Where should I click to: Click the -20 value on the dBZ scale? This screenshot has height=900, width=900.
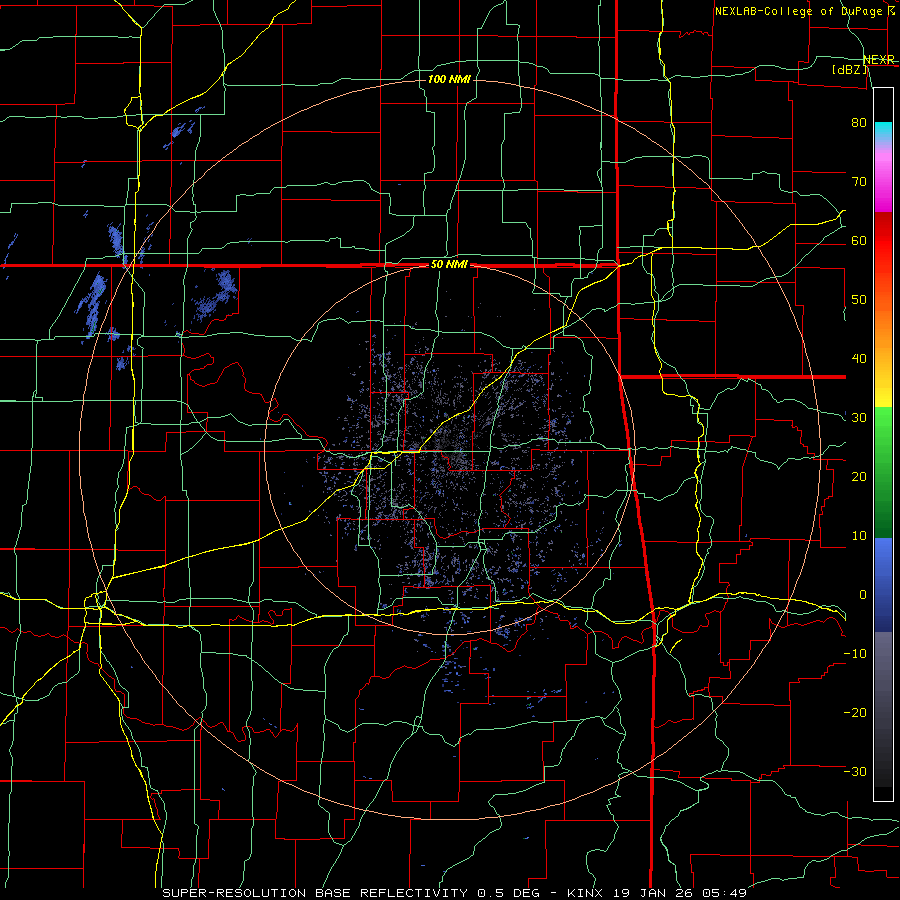(855, 713)
